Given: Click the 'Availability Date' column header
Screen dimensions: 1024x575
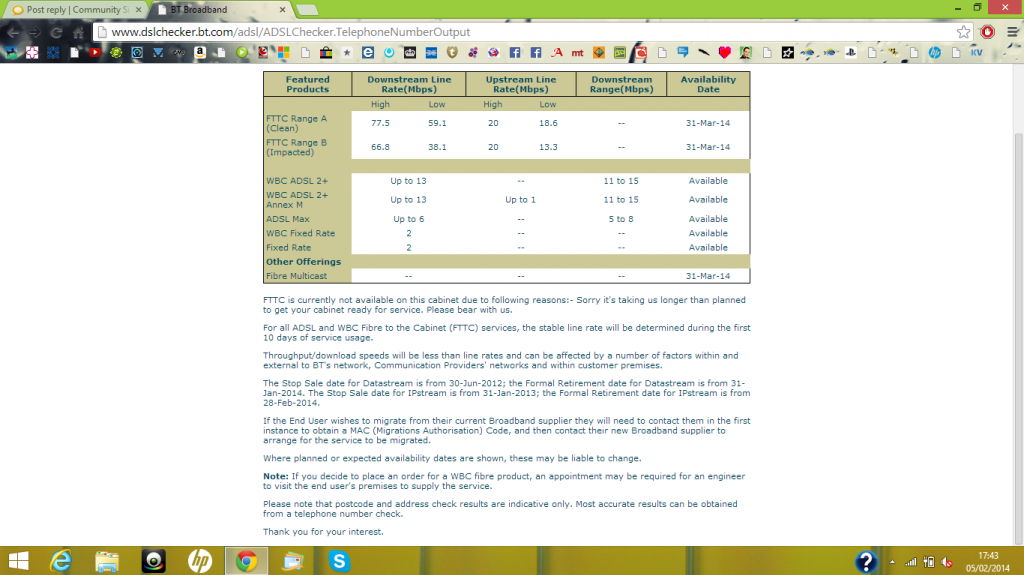Looking at the screenshot, I should pos(708,84).
